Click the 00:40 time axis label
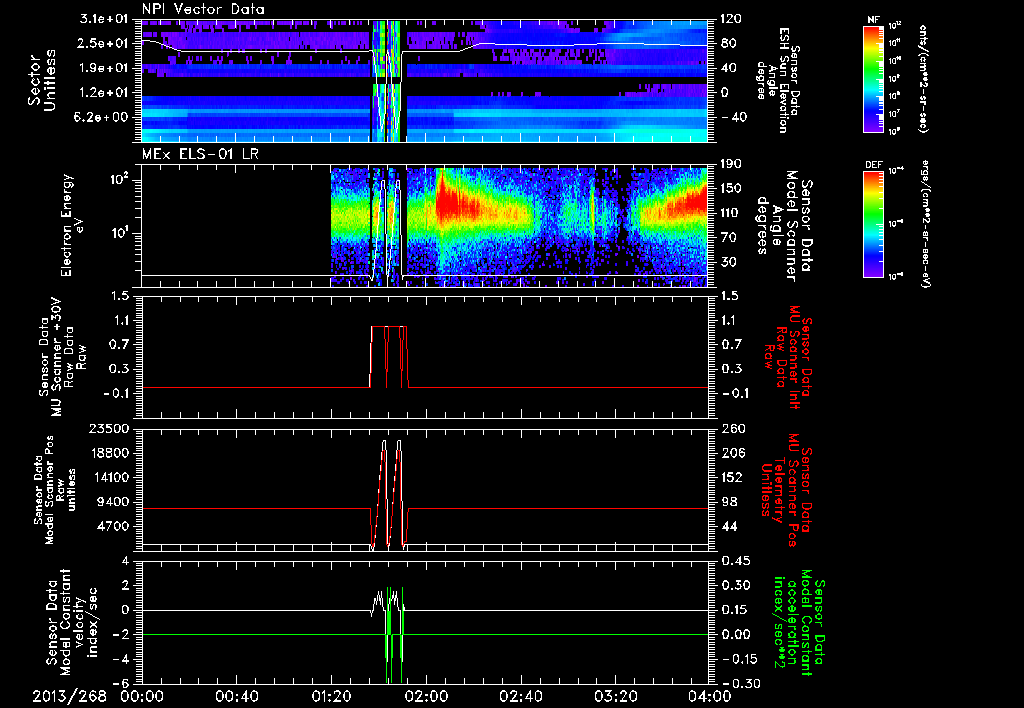Image resolution: width=1024 pixels, height=708 pixels. coord(236,696)
